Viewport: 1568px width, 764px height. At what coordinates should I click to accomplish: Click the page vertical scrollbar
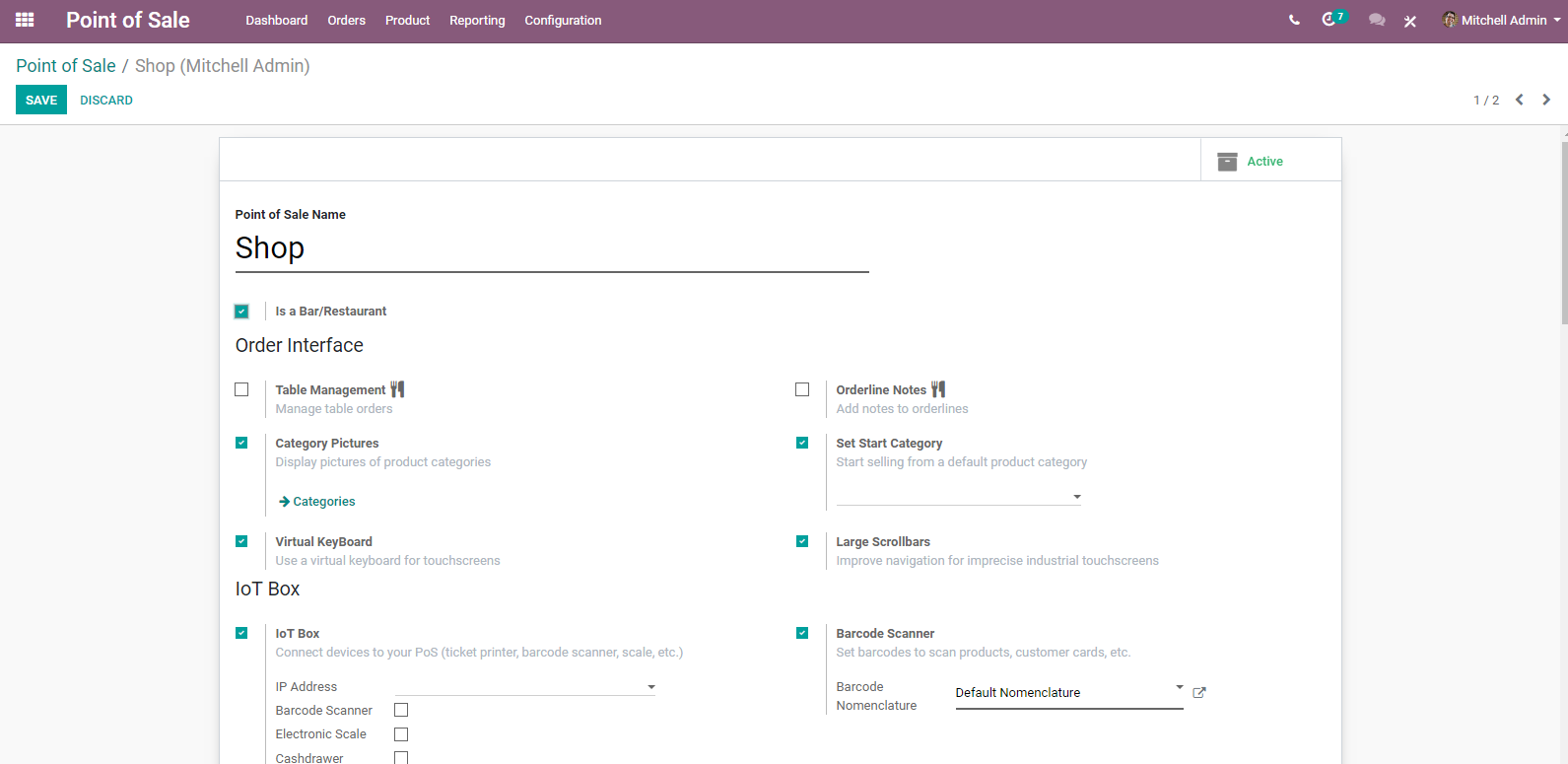click(1564, 234)
